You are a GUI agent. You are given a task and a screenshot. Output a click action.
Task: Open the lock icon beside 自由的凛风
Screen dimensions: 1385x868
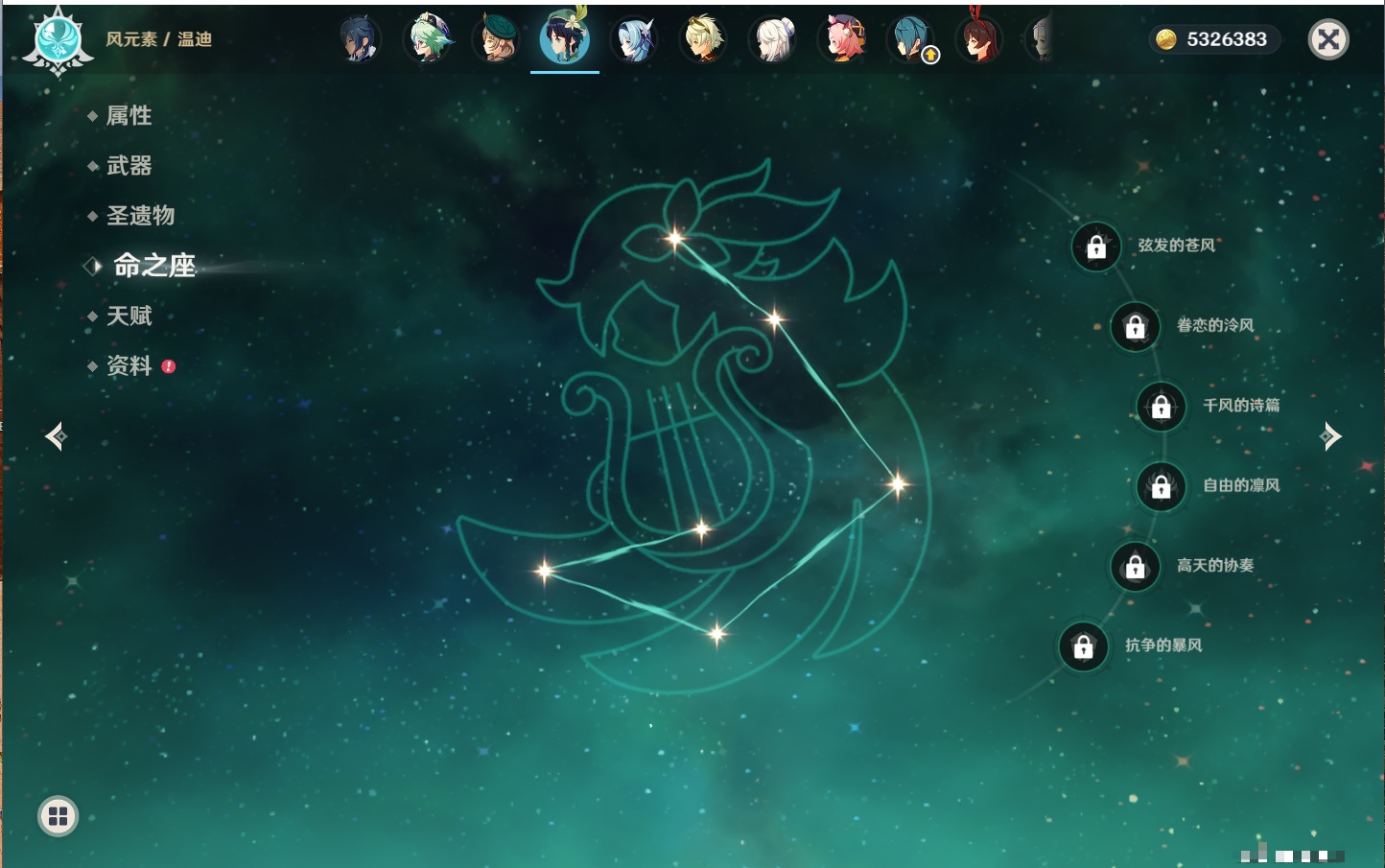pos(1162,487)
